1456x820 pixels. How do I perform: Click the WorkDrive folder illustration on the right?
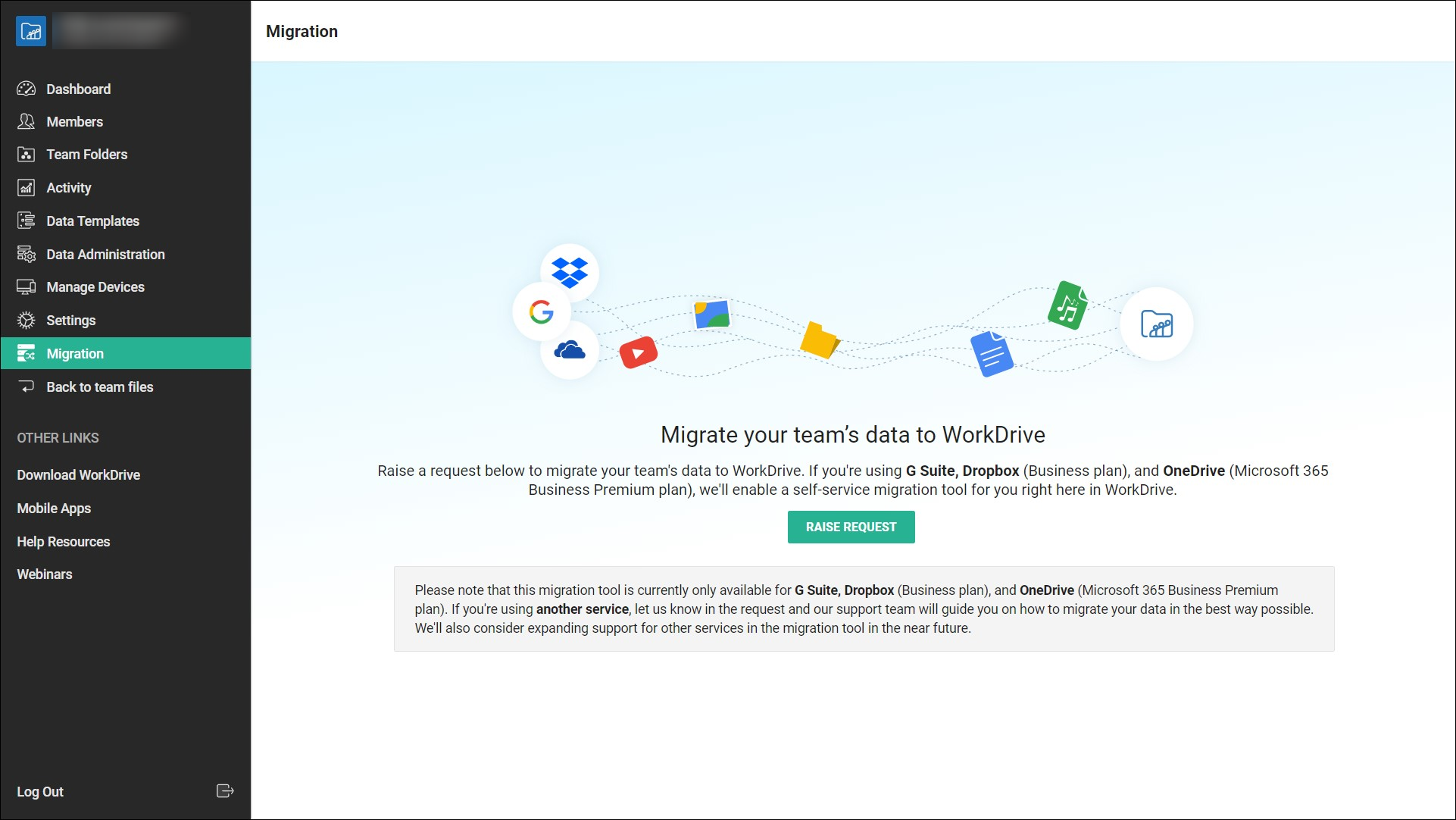pos(1156,323)
